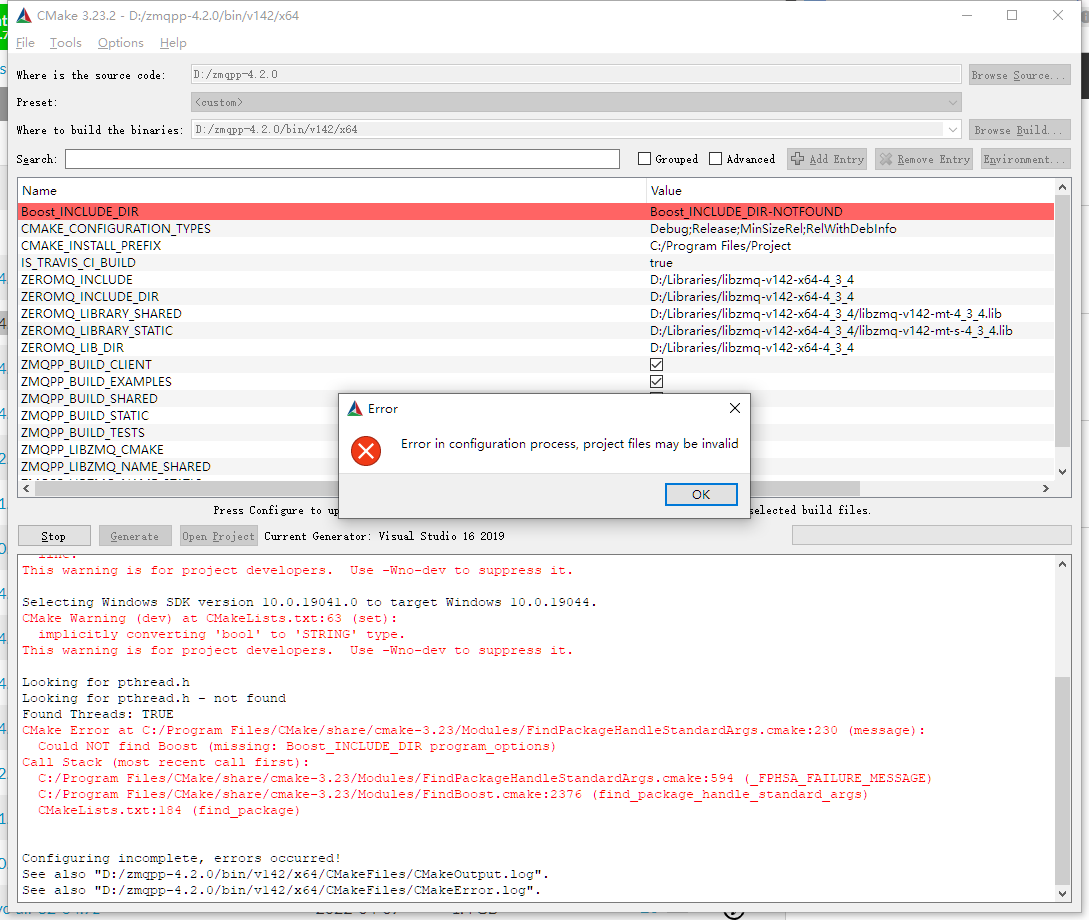The height and width of the screenshot is (920, 1089).
Task: Open the Tools menu
Action: coord(65,43)
